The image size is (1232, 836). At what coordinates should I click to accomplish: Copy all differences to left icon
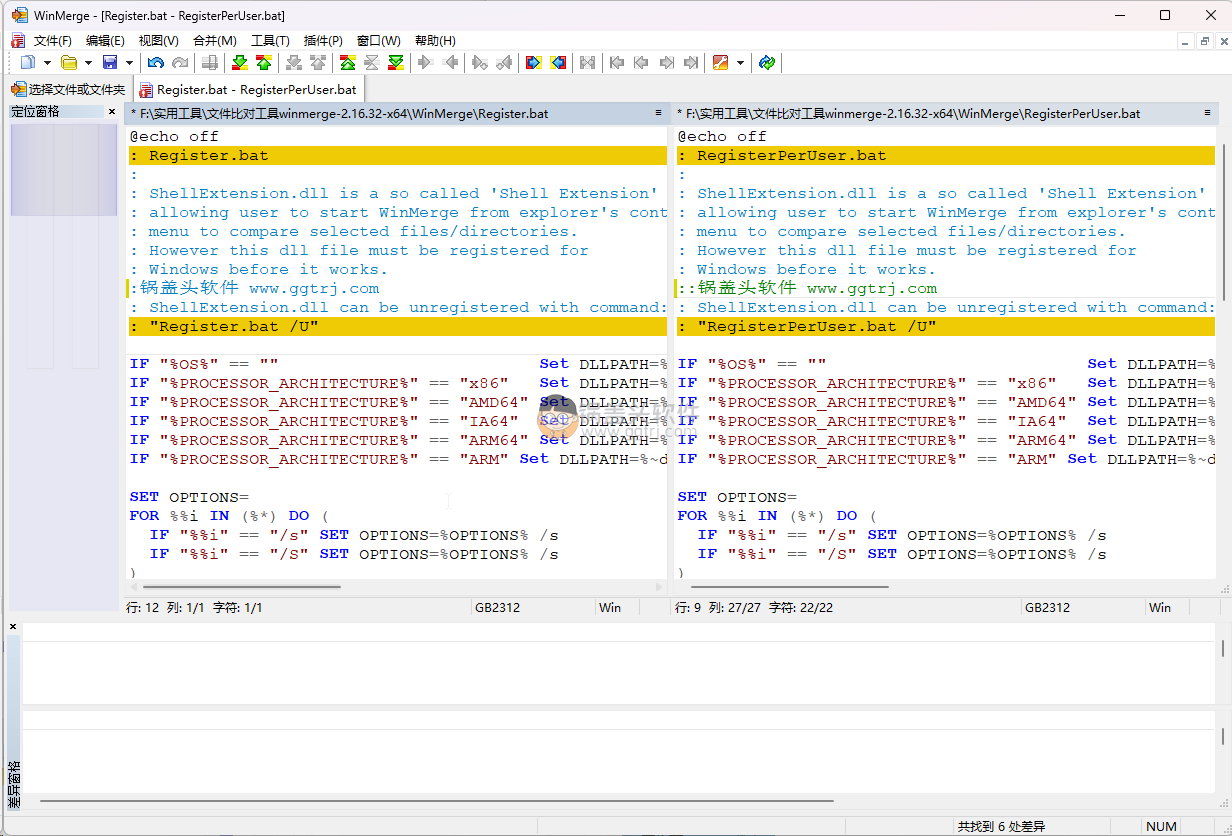558,62
